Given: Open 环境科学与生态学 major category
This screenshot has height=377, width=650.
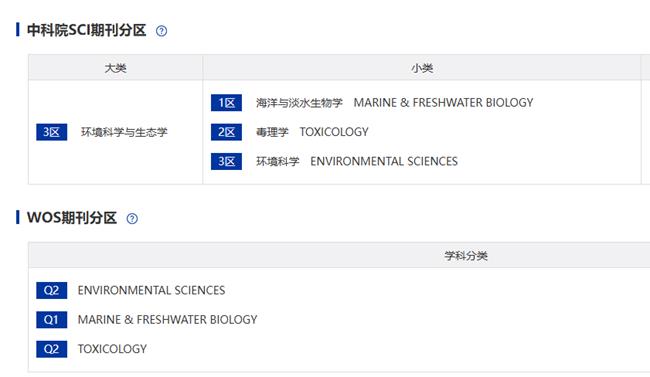Looking at the screenshot, I should [x=124, y=132].
